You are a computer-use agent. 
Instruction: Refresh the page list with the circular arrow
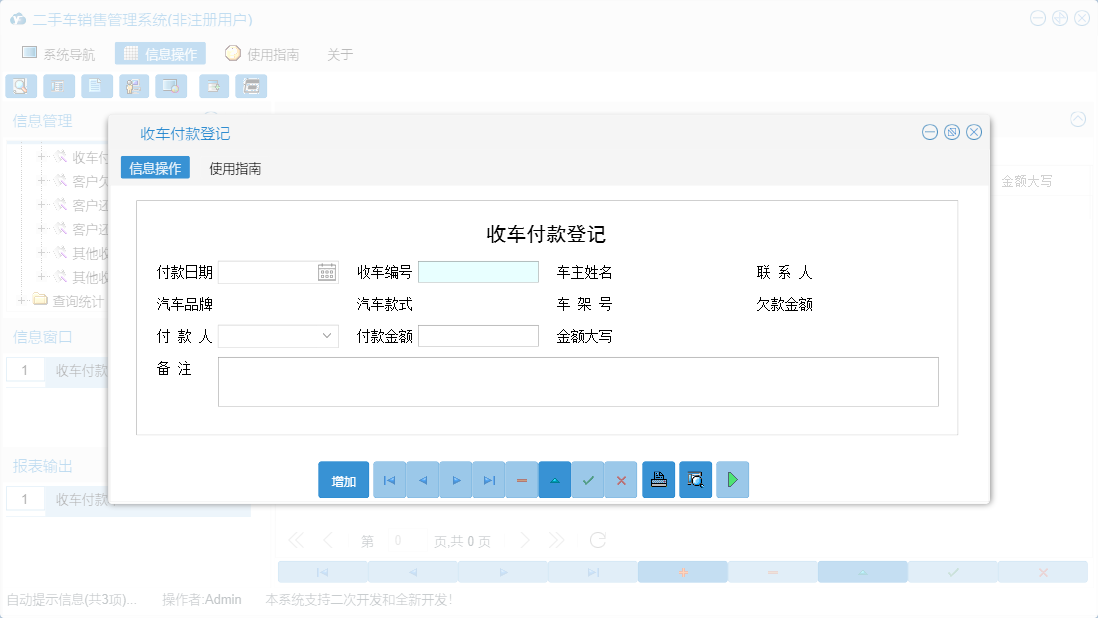[x=597, y=539]
